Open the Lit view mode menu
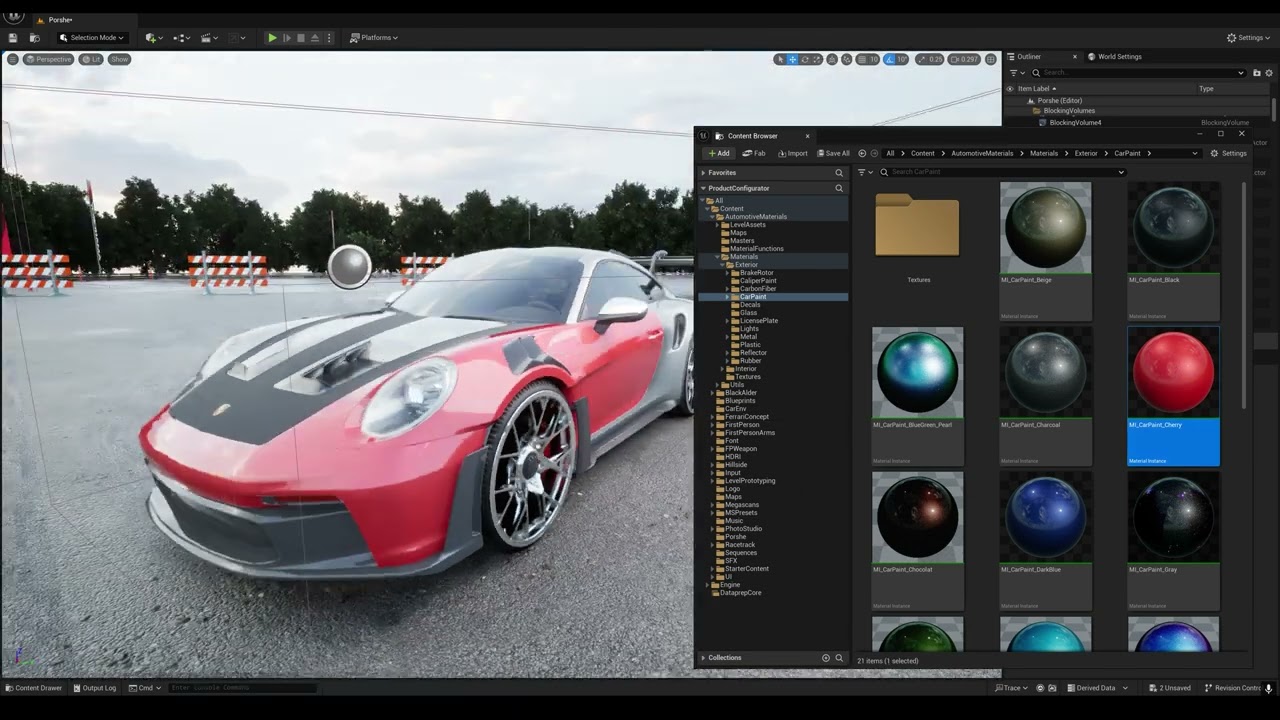The image size is (1280, 720). [91, 59]
